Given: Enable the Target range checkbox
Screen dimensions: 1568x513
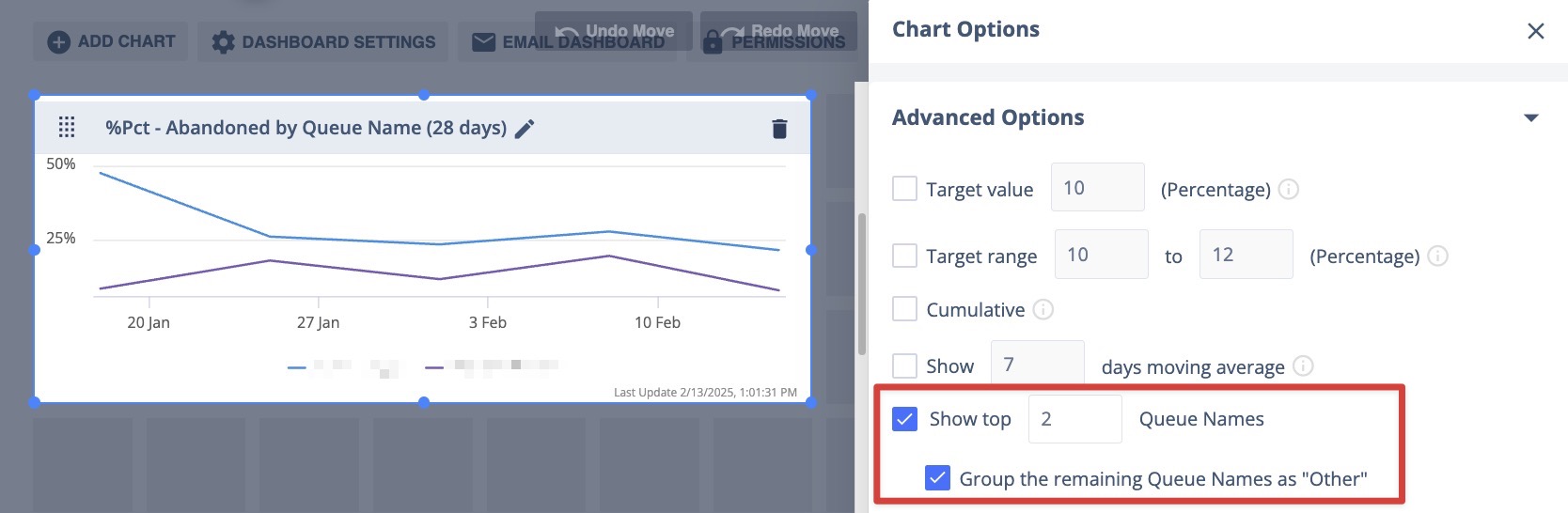Looking at the screenshot, I should [904, 255].
